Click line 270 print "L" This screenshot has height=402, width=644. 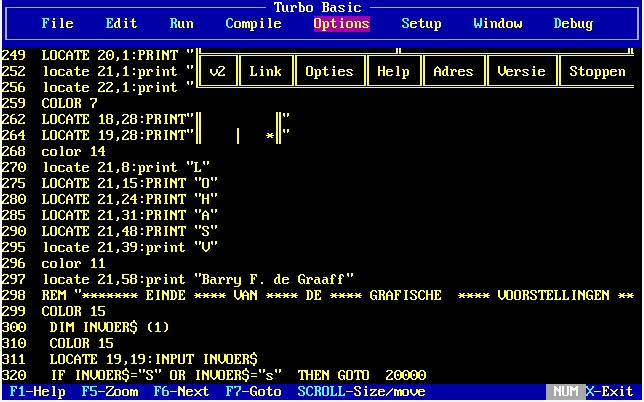106,168
